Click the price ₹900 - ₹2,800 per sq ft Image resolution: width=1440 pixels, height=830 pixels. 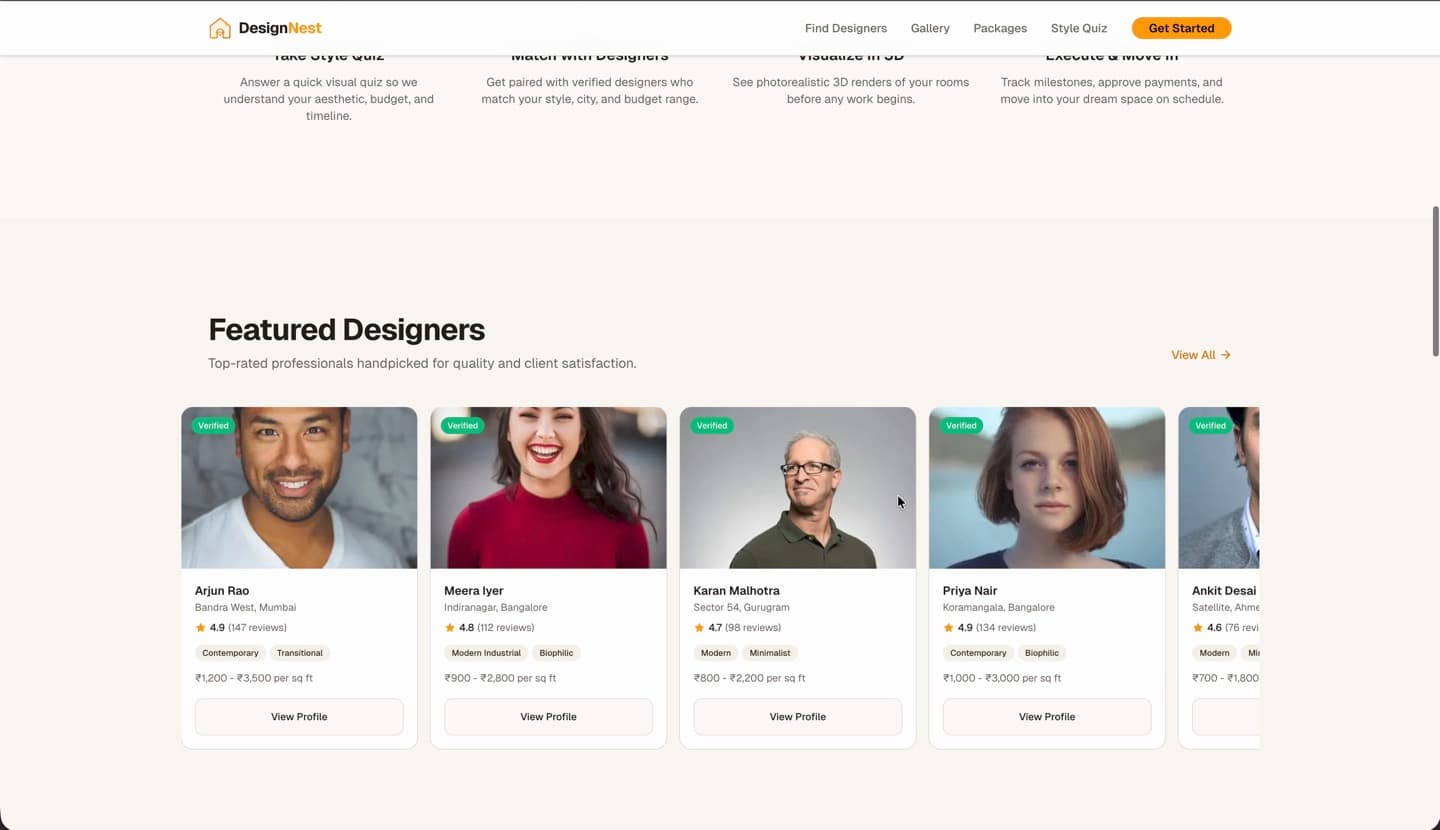500,678
